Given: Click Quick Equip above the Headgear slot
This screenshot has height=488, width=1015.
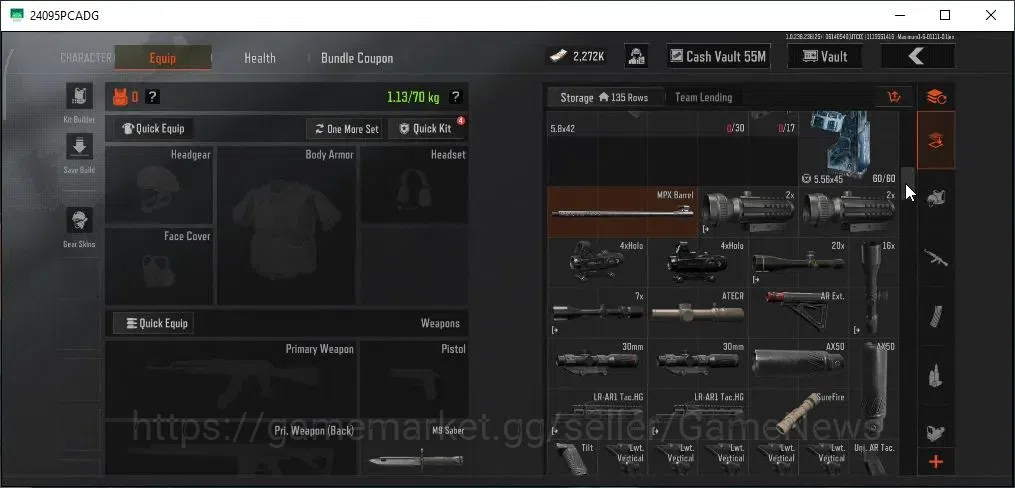Looking at the screenshot, I should 153,128.
